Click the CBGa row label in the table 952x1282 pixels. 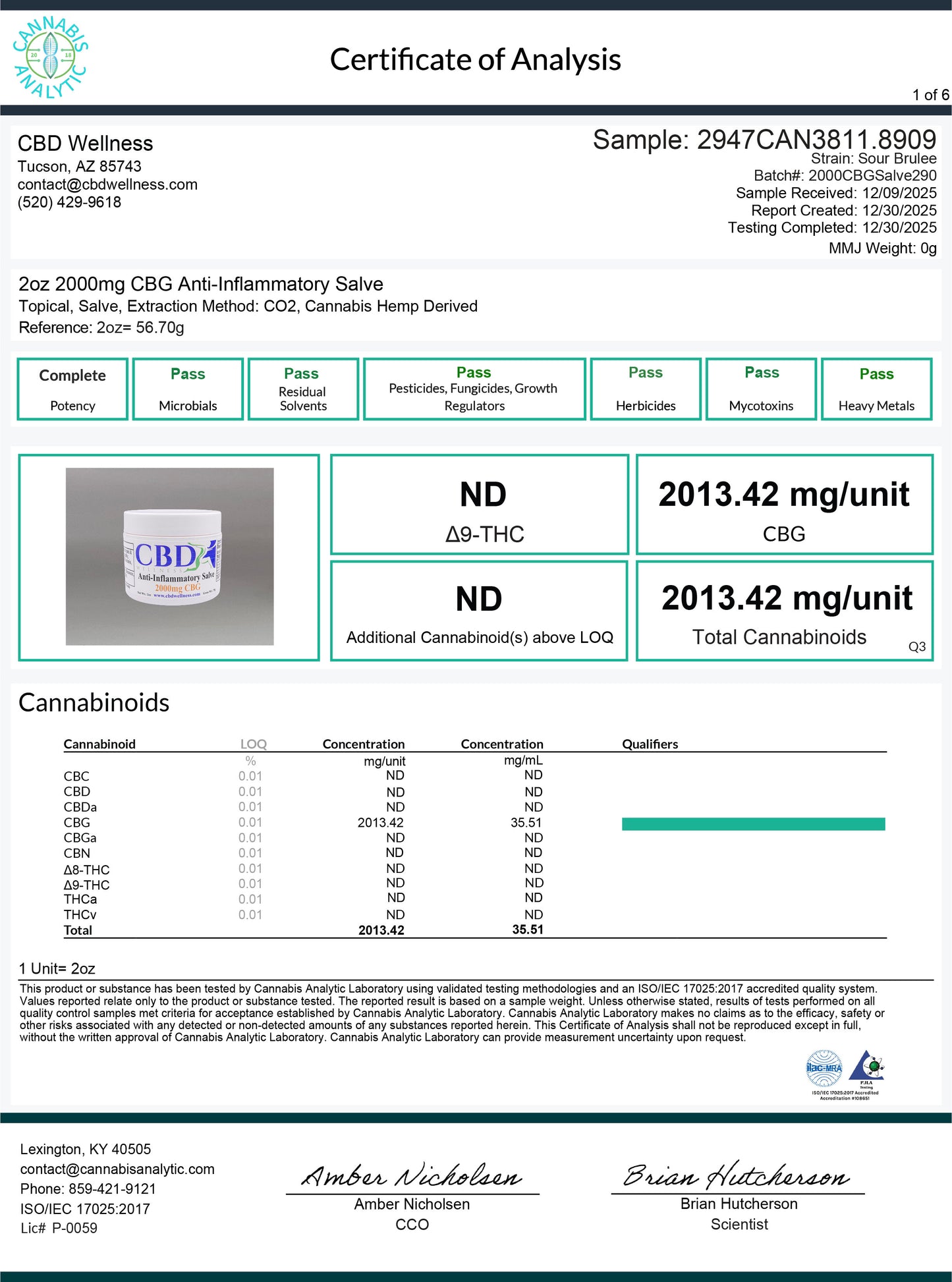click(80, 838)
